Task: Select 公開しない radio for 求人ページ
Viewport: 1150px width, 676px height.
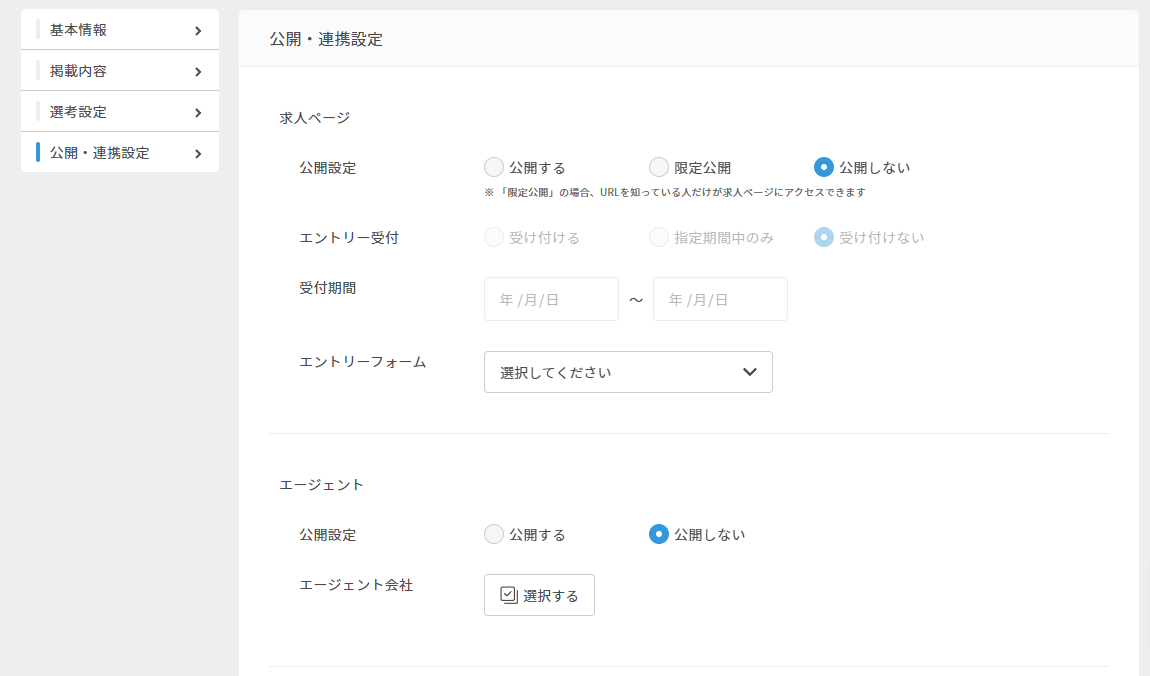Action: click(824, 167)
